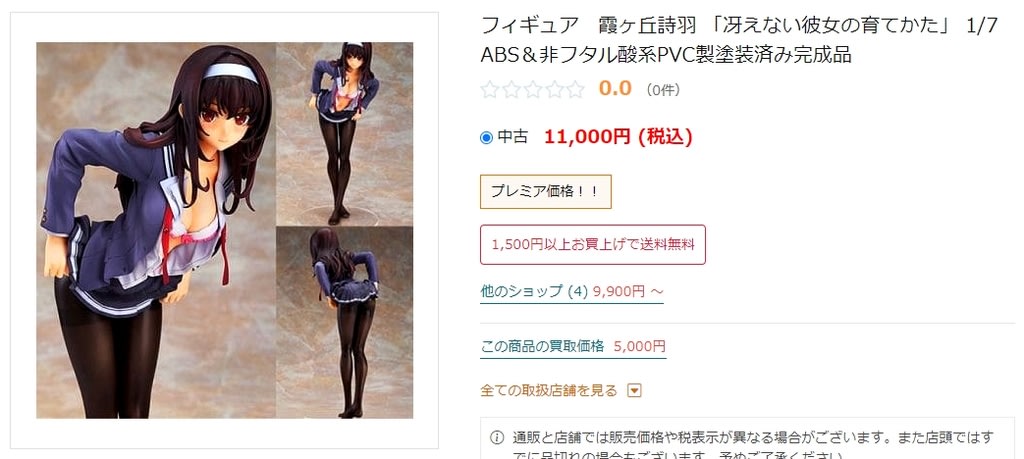1024x459 pixels.
Task: Click the full-body front figure photo
Action: coord(344,134)
